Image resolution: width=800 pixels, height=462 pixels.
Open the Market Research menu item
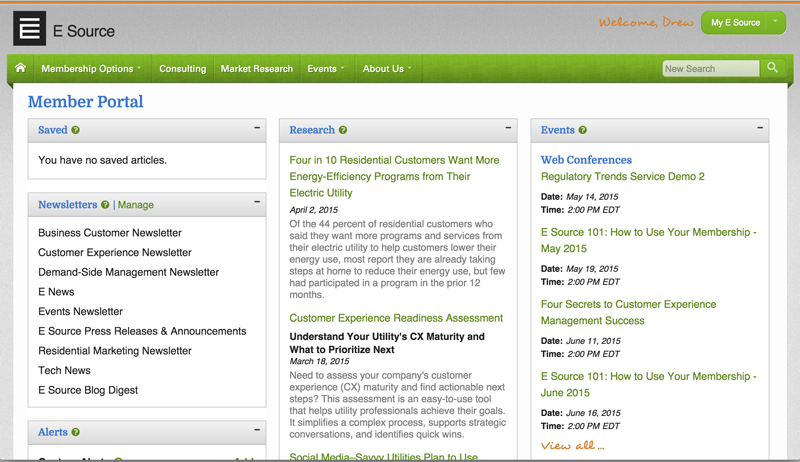click(257, 68)
